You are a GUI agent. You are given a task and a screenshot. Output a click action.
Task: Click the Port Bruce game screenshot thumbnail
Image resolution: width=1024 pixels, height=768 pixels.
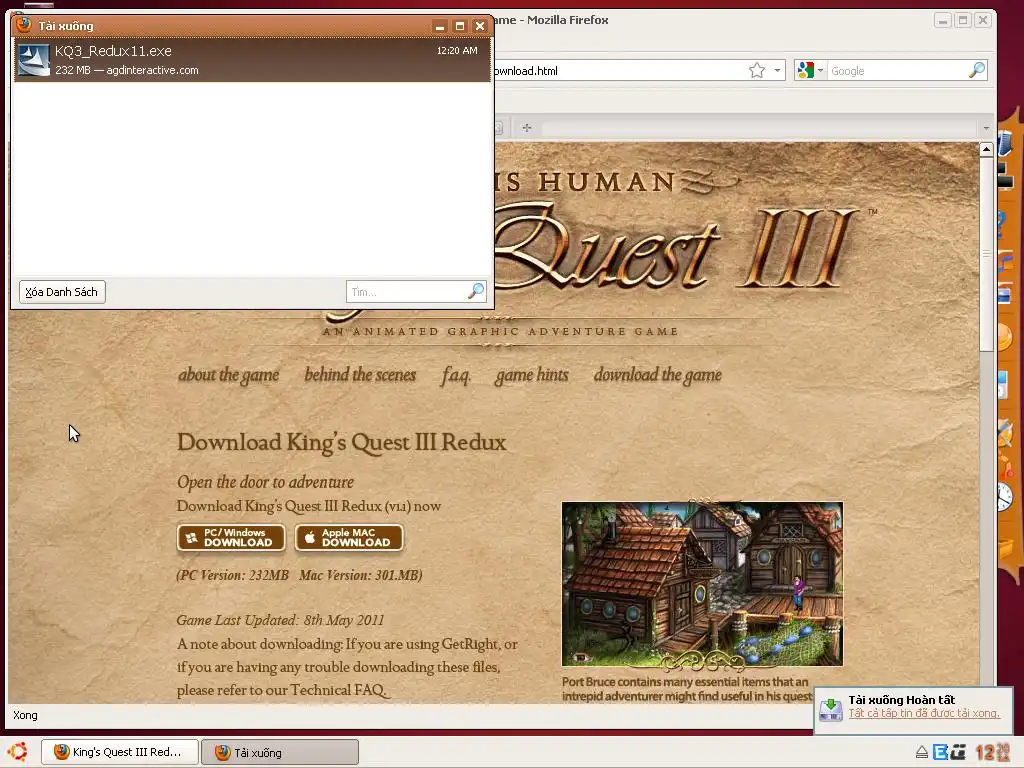[702, 584]
